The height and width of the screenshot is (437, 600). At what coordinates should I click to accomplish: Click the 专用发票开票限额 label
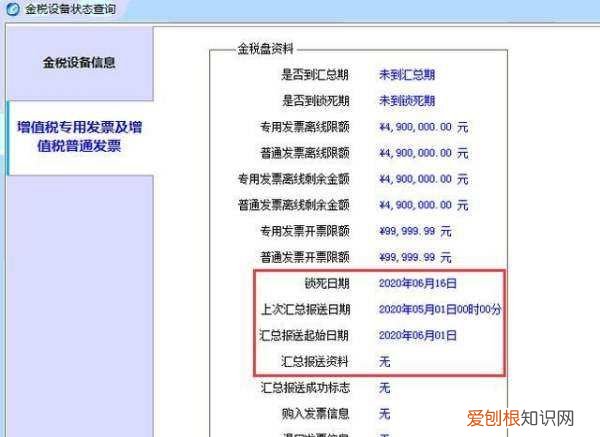305,231
